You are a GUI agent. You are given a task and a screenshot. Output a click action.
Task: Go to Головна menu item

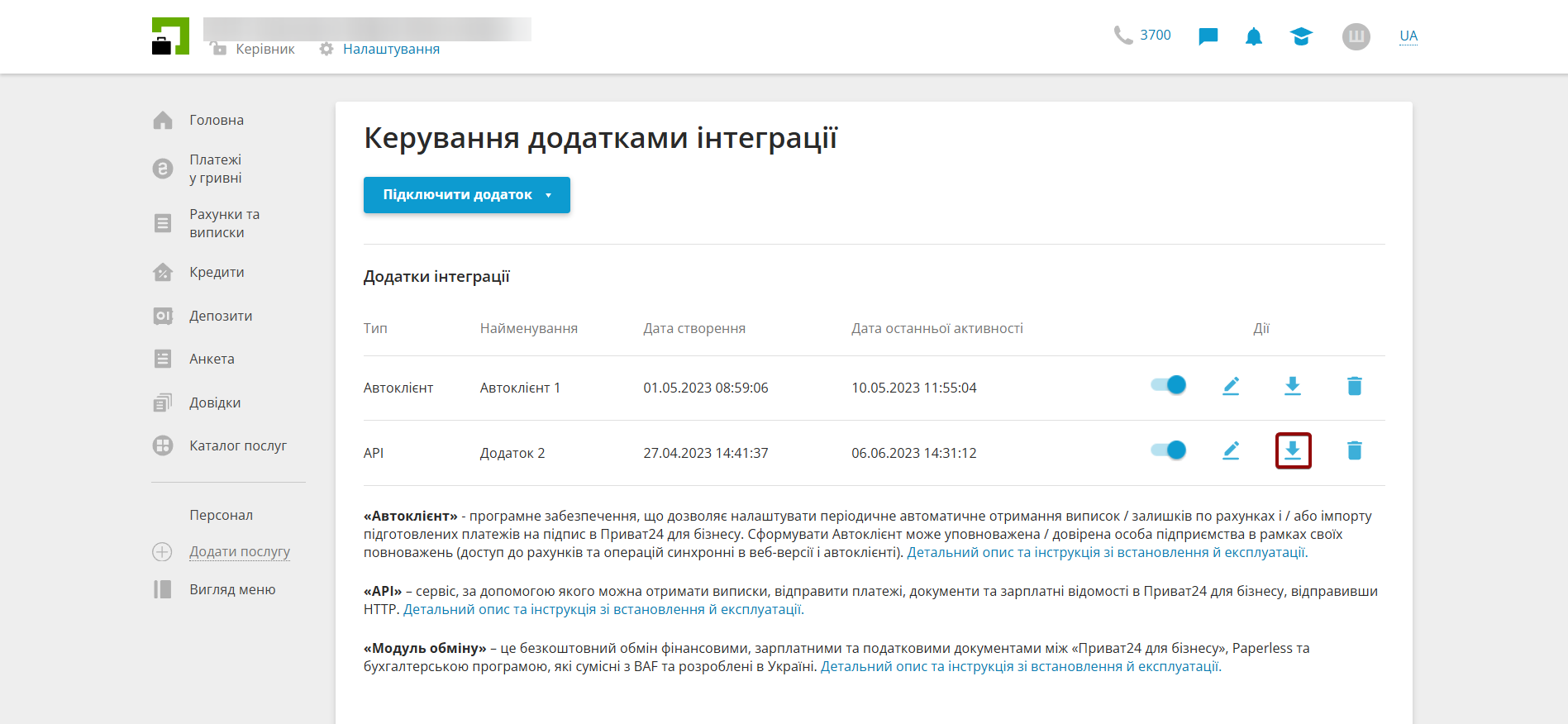(217, 121)
